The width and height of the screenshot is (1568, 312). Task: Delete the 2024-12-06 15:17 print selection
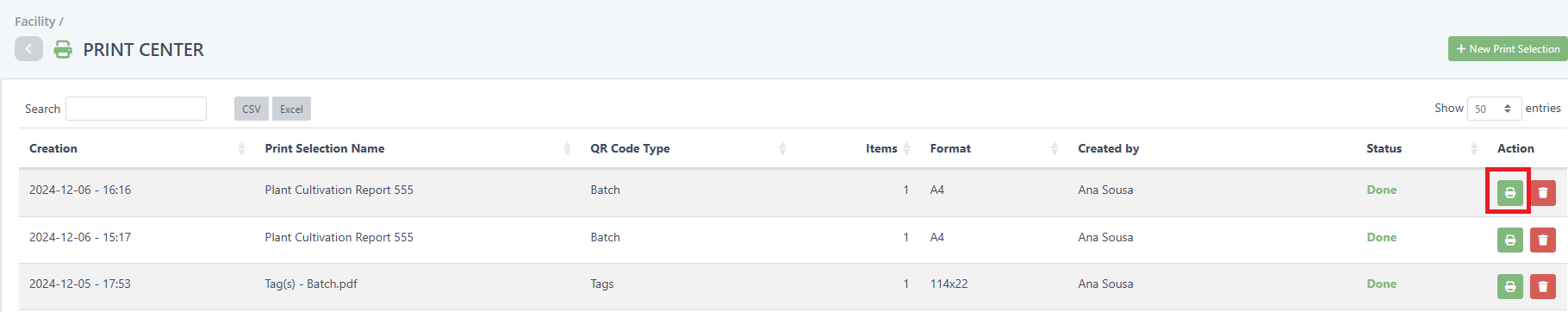(x=1542, y=240)
